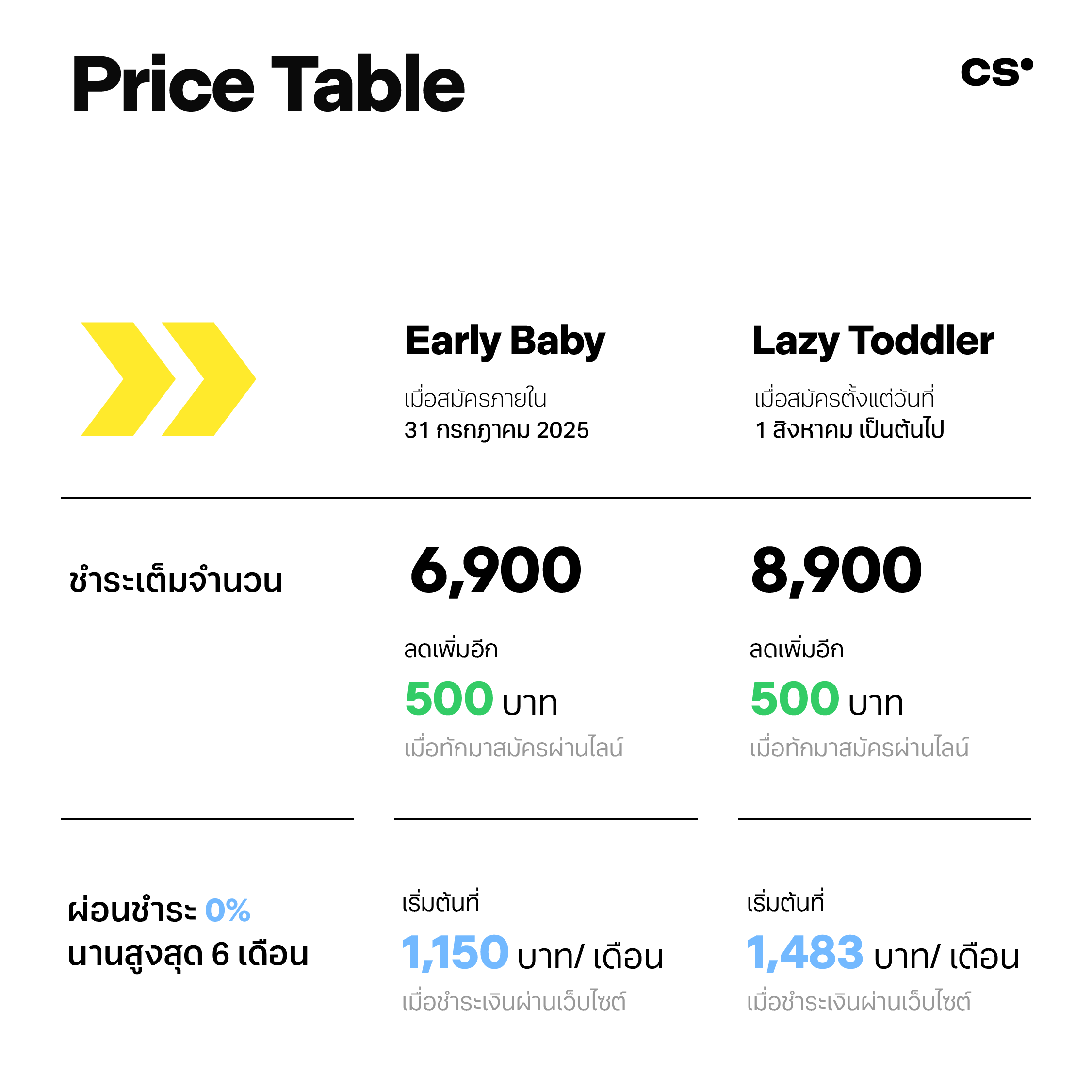Click ลดเพิ่มอีก label under 8,900
The height and width of the screenshot is (1092, 1092).
pos(797,649)
